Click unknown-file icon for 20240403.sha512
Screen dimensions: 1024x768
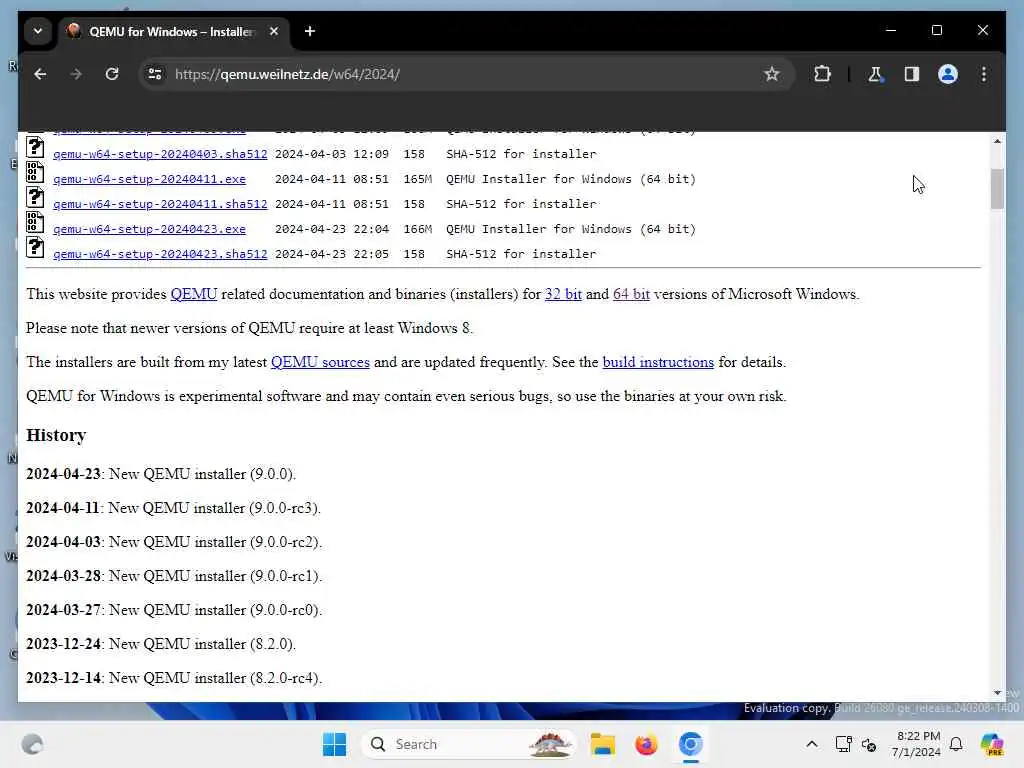[x=35, y=147]
